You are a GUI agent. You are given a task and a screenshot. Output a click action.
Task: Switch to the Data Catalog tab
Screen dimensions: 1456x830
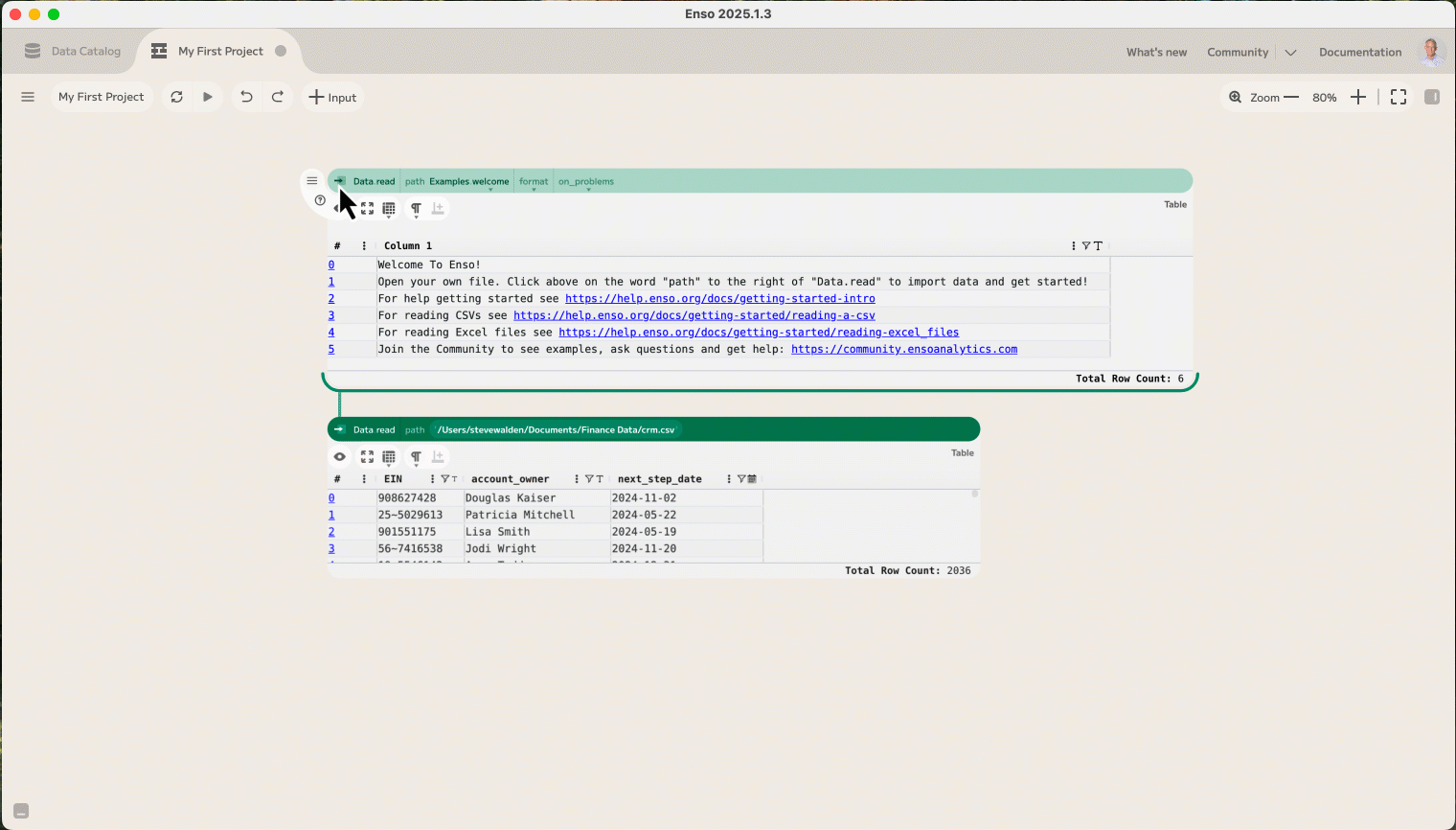point(74,51)
